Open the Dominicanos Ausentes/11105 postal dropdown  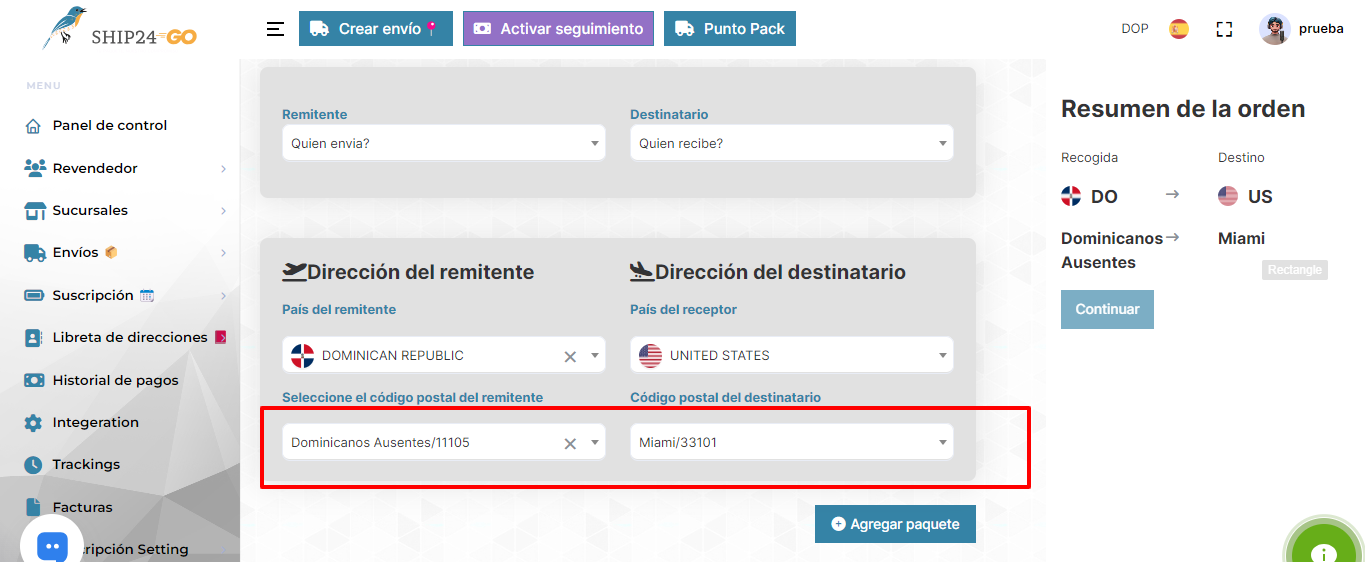pyautogui.click(x=444, y=442)
